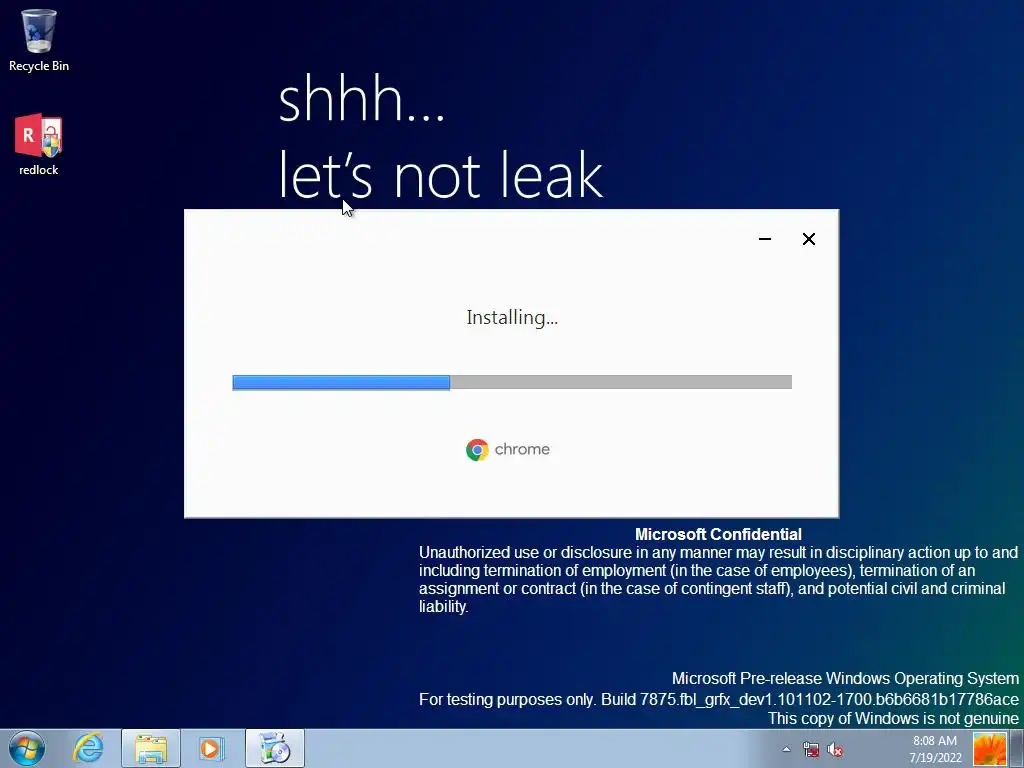Open the 8:08 AM clock and date
Viewport: 1024px width, 768px height.
(x=935, y=749)
